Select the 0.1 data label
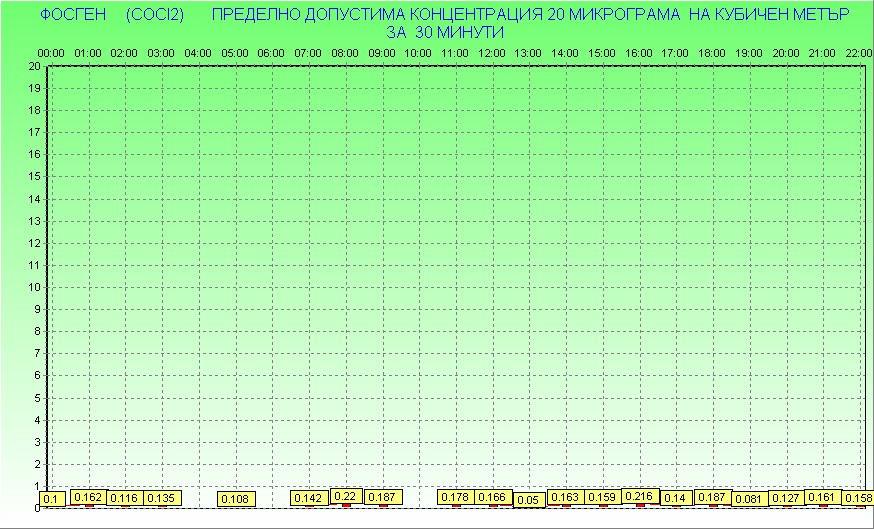 pyautogui.click(x=51, y=499)
